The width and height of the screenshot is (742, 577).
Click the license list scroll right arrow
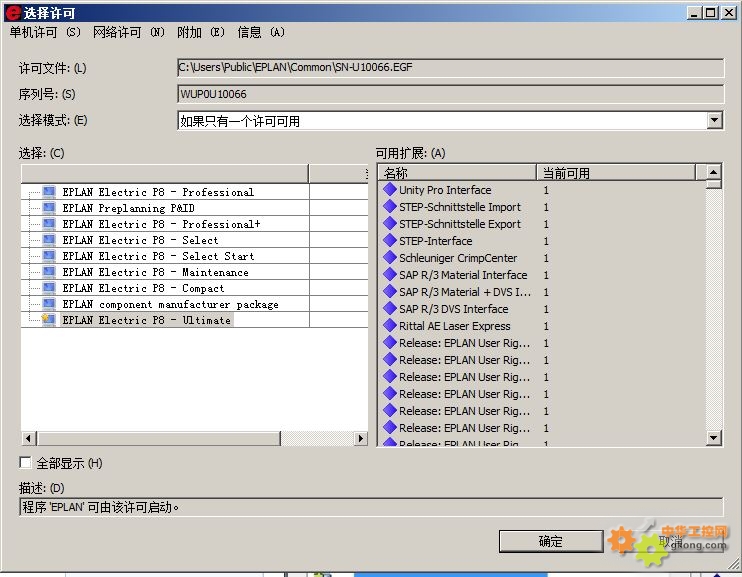click(x=361, y=438)
